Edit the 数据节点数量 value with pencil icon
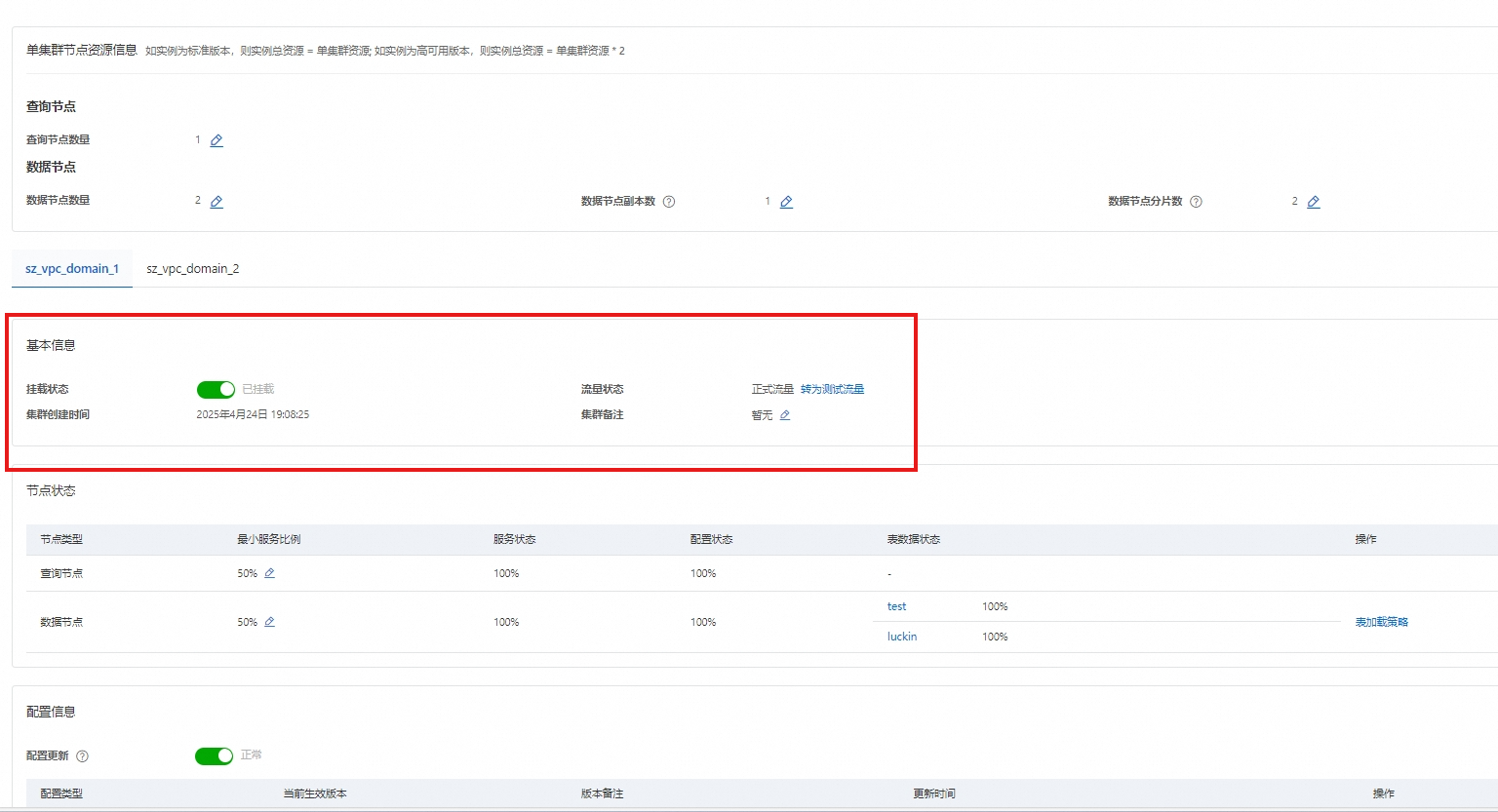The height and width of the screenshot is (812, 1498). click(x=217, y=202)
